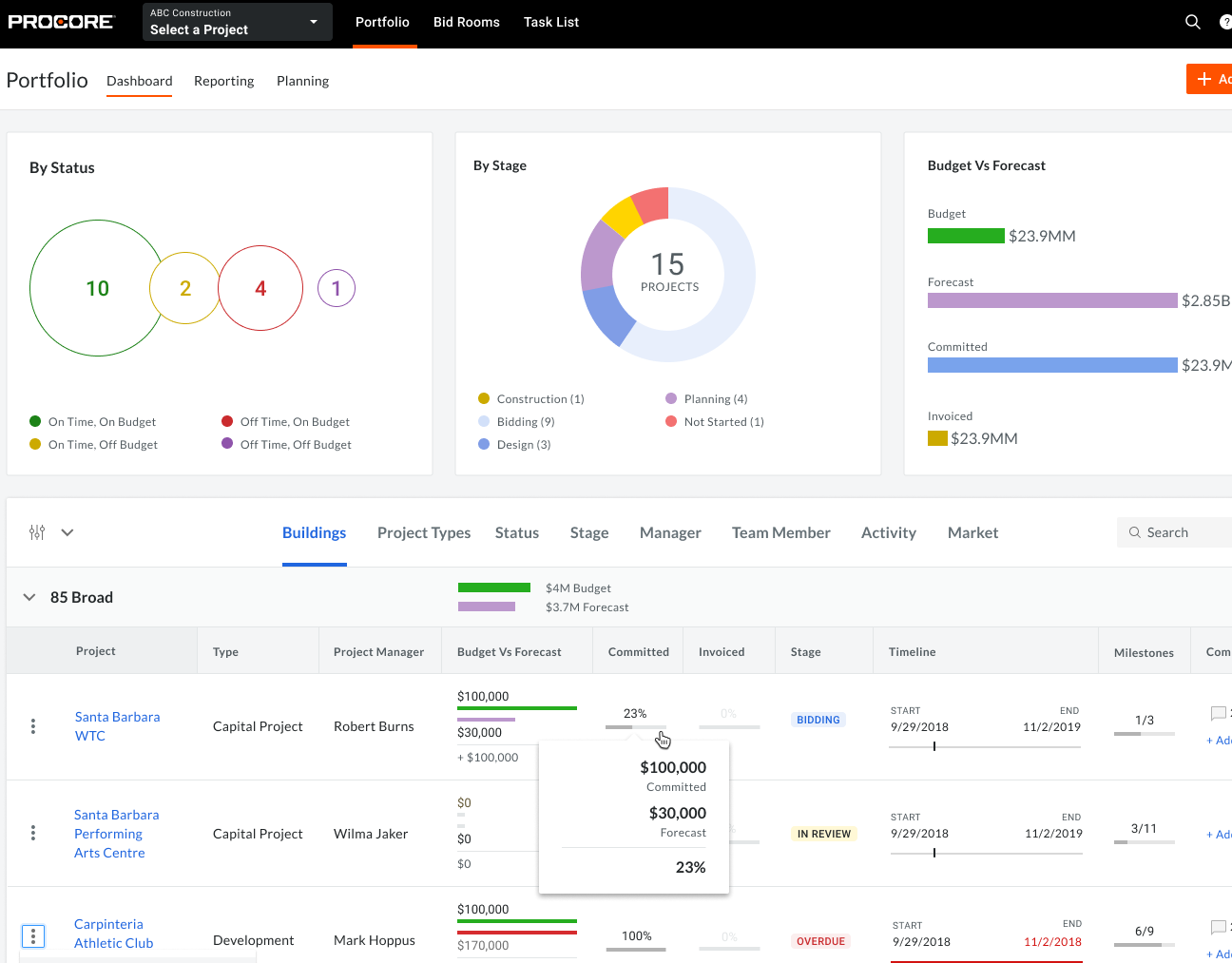Select the Manager grouping tab

(x=670, y=532)
